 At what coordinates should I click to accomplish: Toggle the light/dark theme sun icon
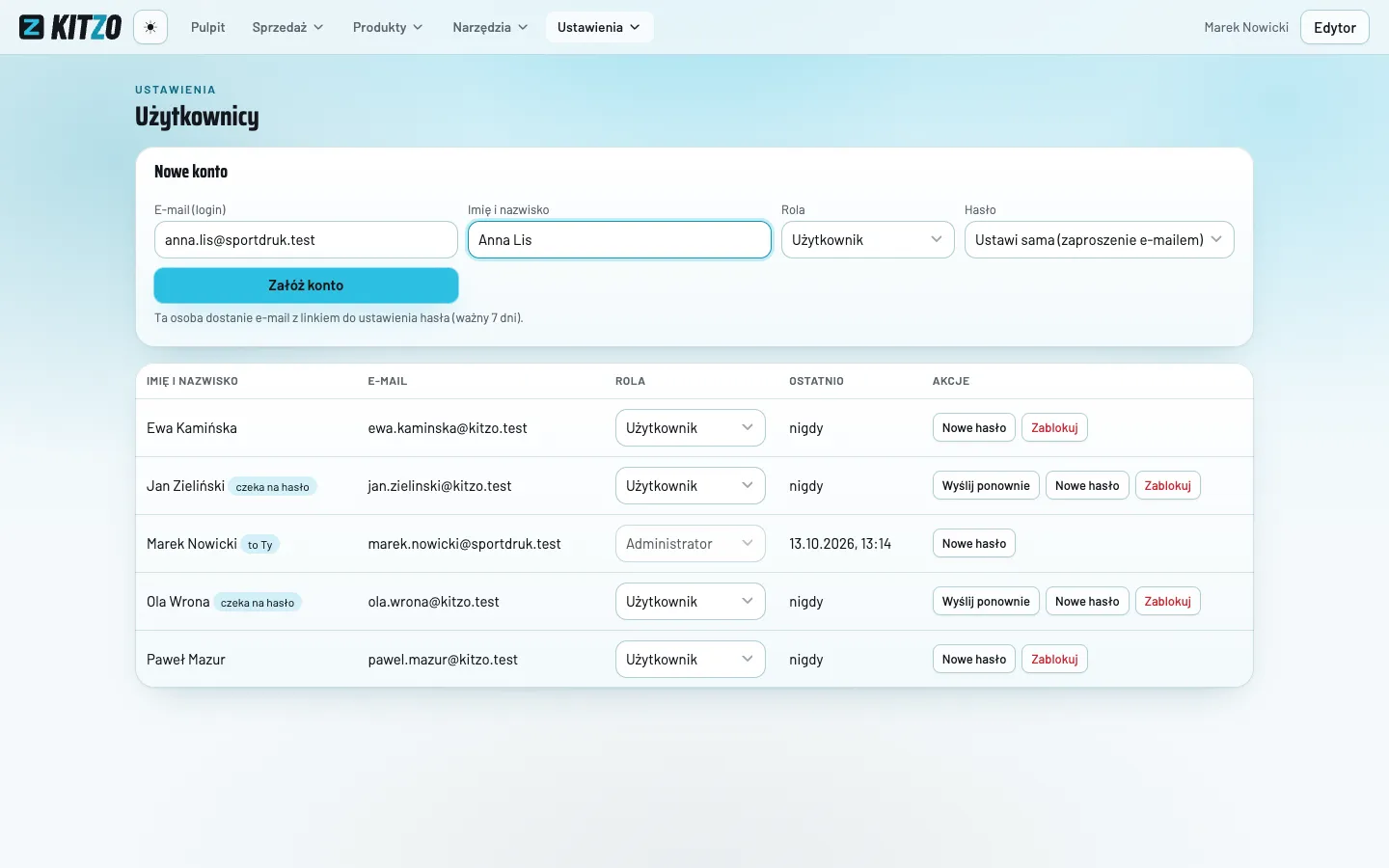(x=150, y=27)
